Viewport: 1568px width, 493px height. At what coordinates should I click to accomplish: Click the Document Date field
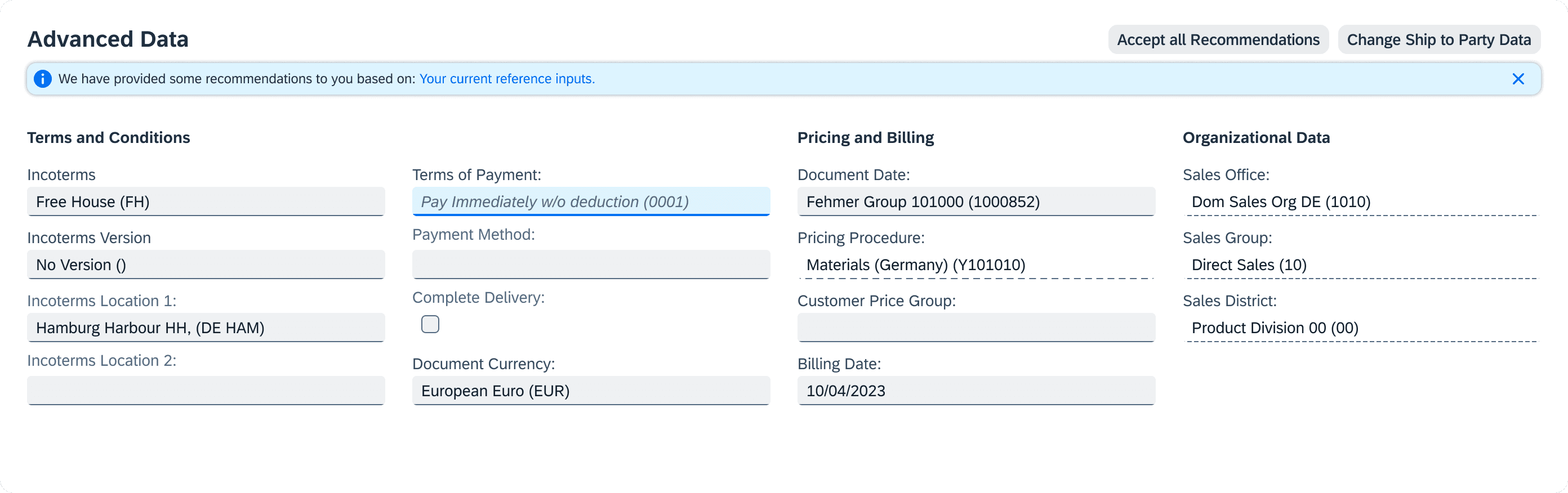tap(975, 202)
